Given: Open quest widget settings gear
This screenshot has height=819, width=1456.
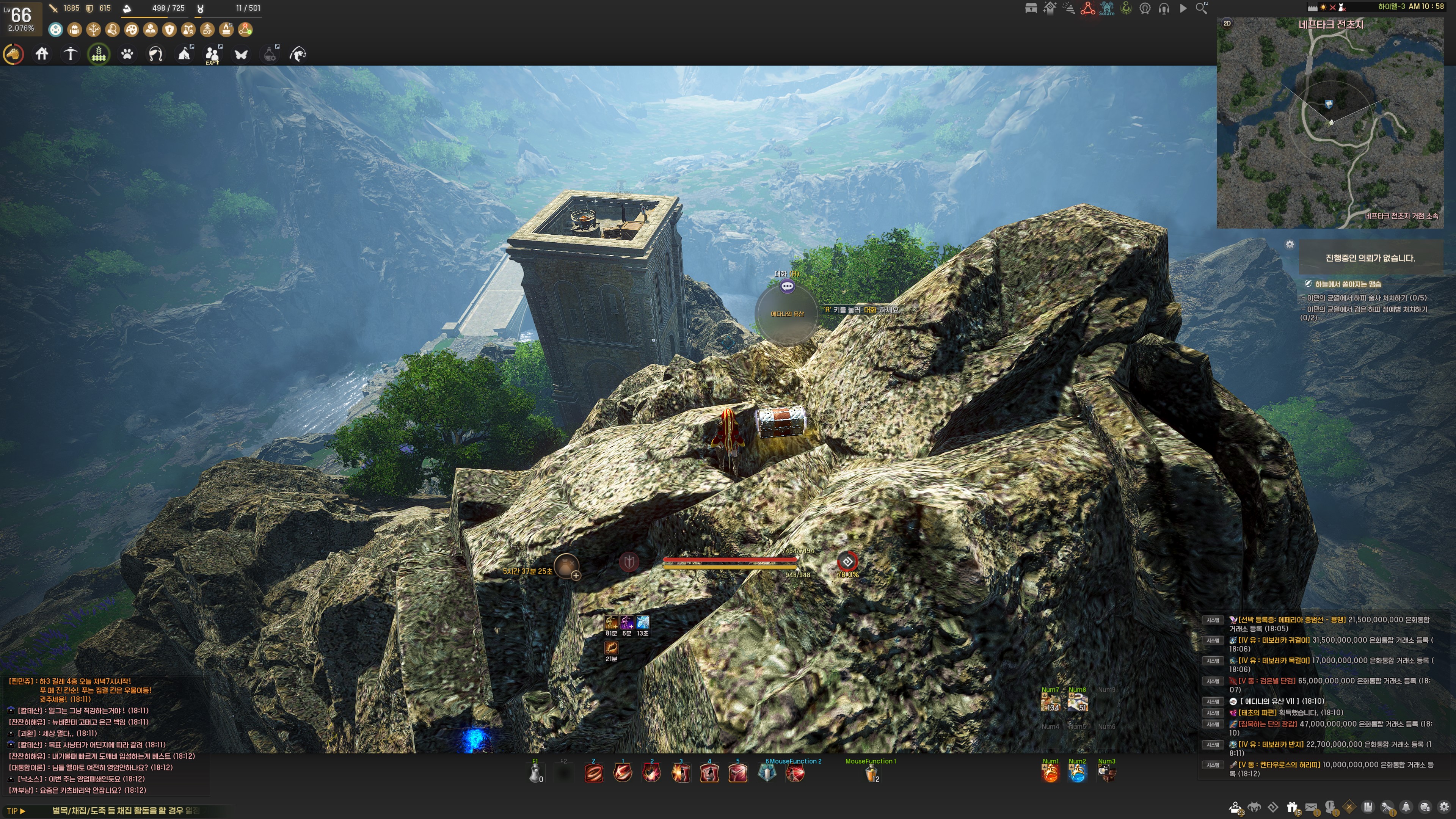Looking at the screenshot, I should tap(1290, 244).
